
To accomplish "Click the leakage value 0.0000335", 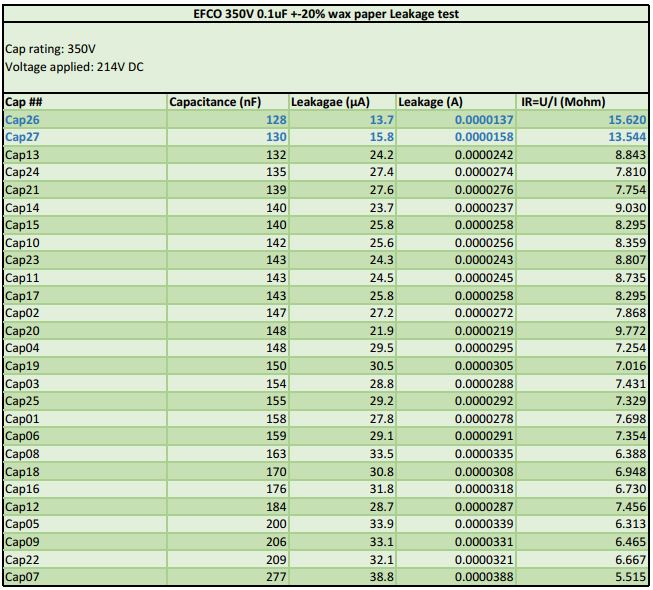I will [x=484, y=454].
